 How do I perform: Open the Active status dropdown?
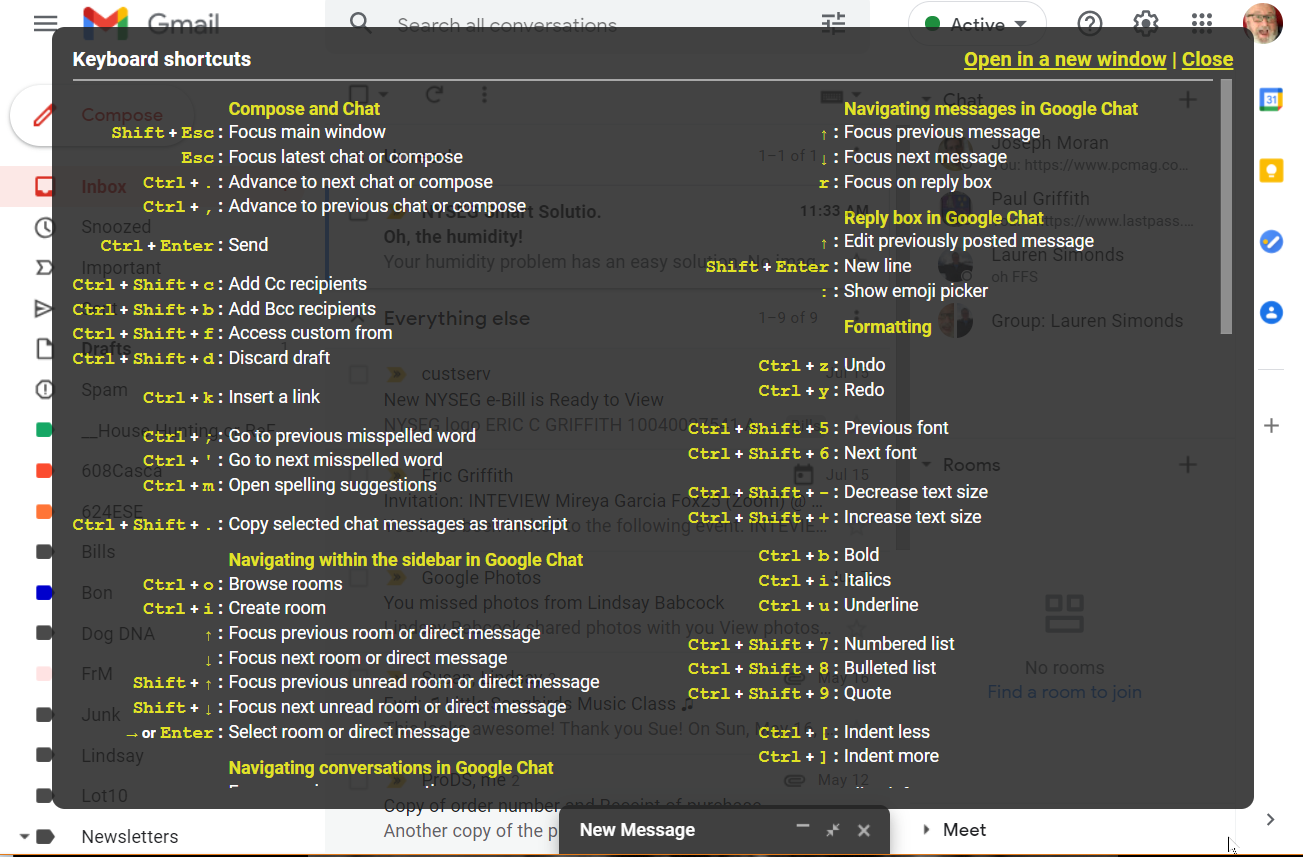point(977,24)
